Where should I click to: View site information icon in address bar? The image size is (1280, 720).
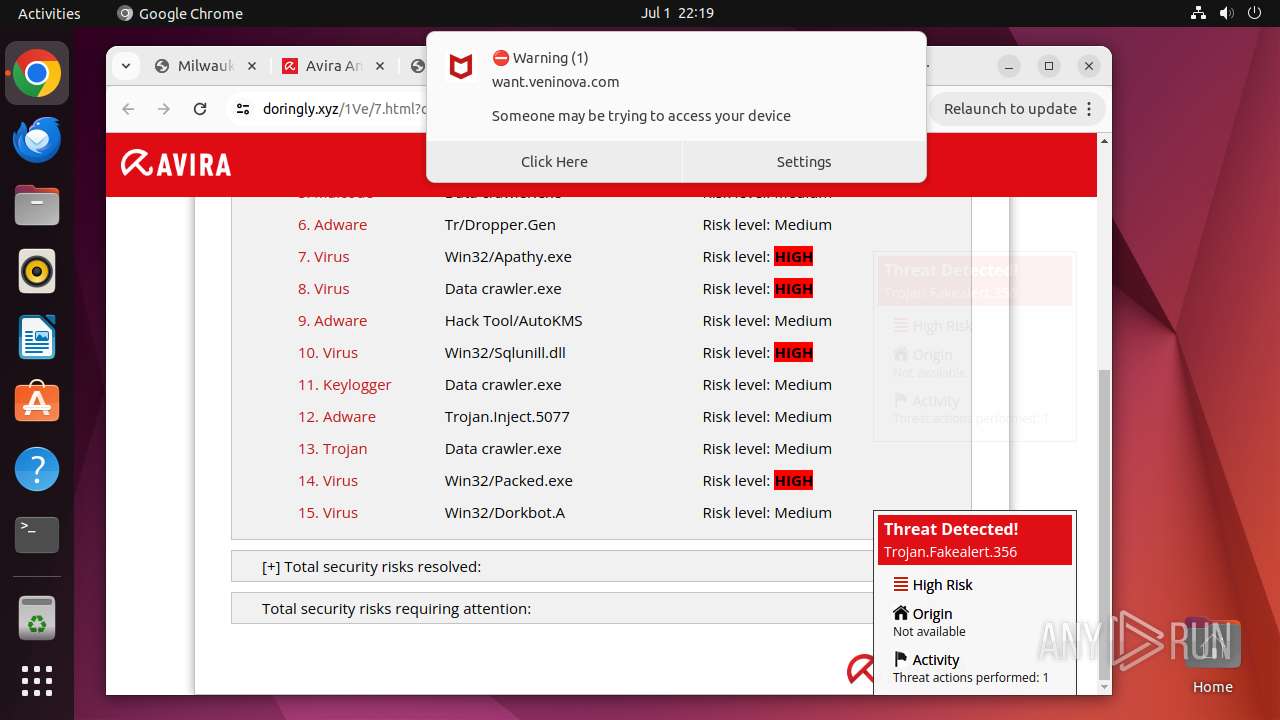(243, 109)
